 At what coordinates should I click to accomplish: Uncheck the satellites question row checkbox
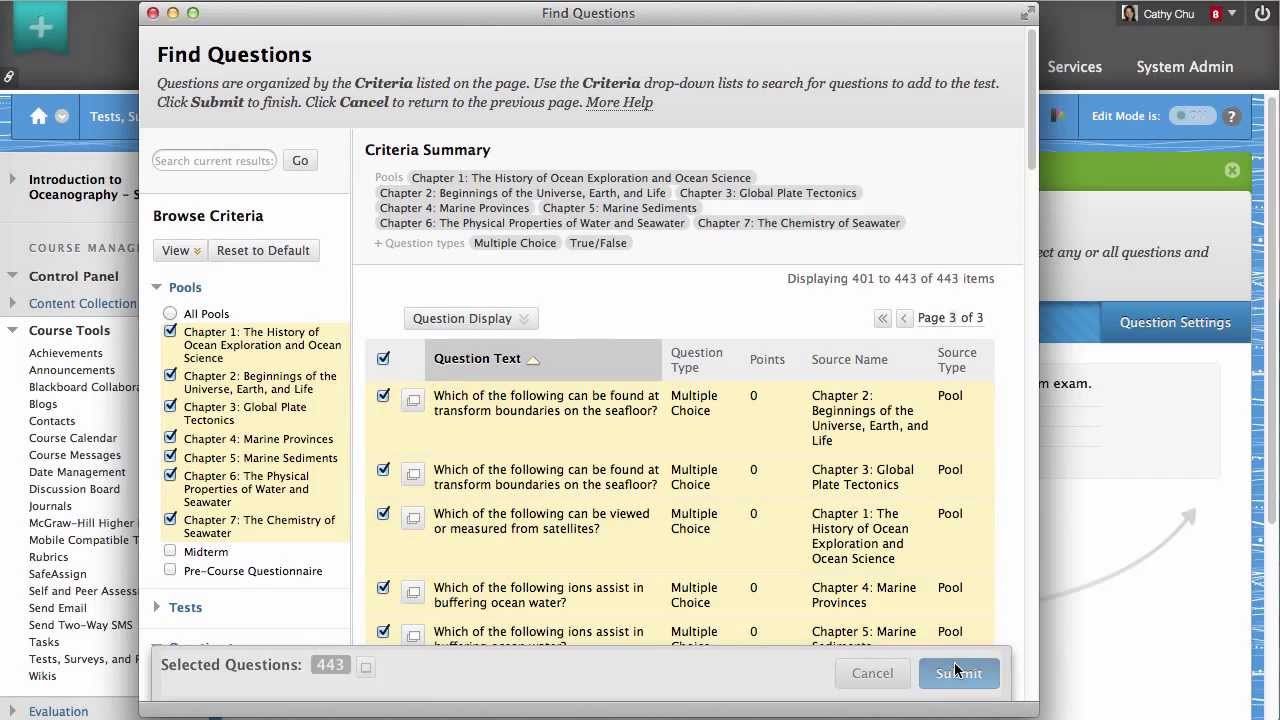pyautogui.click(x=383, y=513)
